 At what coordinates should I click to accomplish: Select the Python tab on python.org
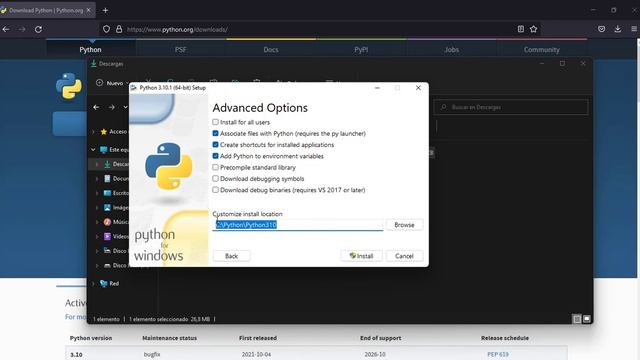pos(90,50)
